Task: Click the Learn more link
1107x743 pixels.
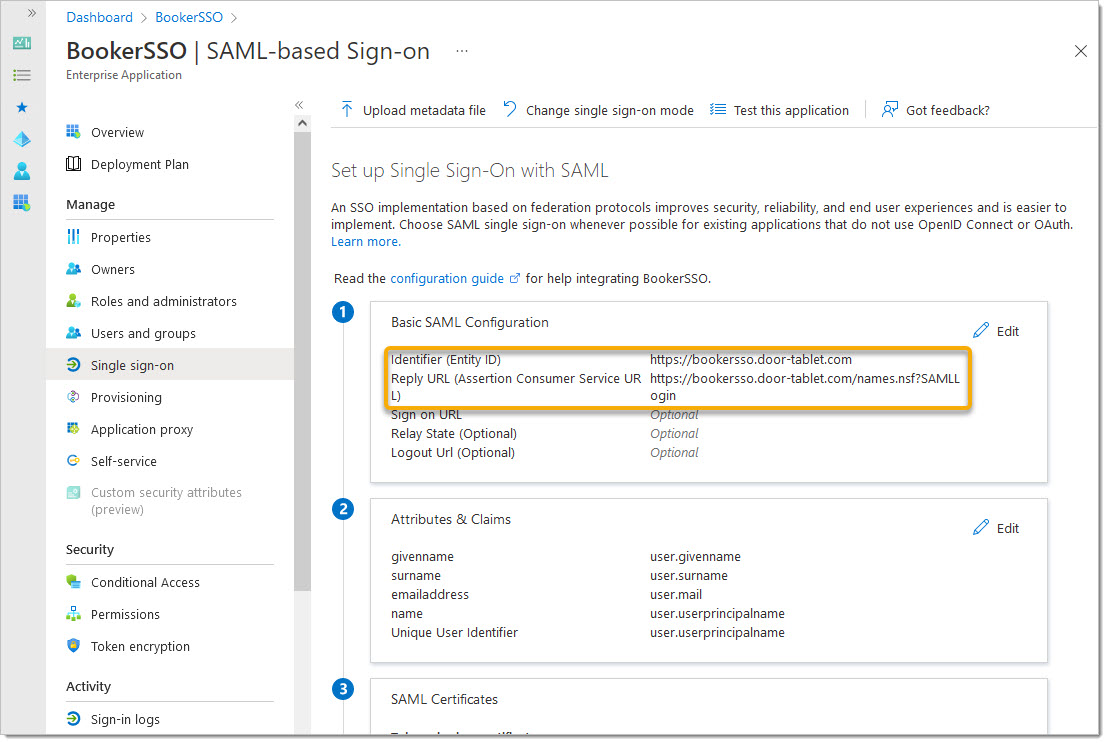Action: 365,242
